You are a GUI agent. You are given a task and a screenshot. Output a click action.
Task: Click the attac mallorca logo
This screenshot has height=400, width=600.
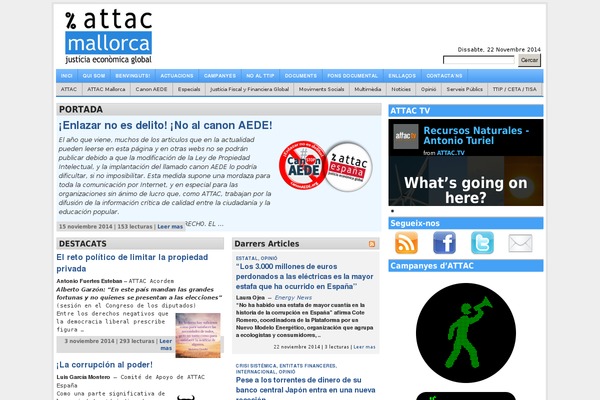(109, 37)
